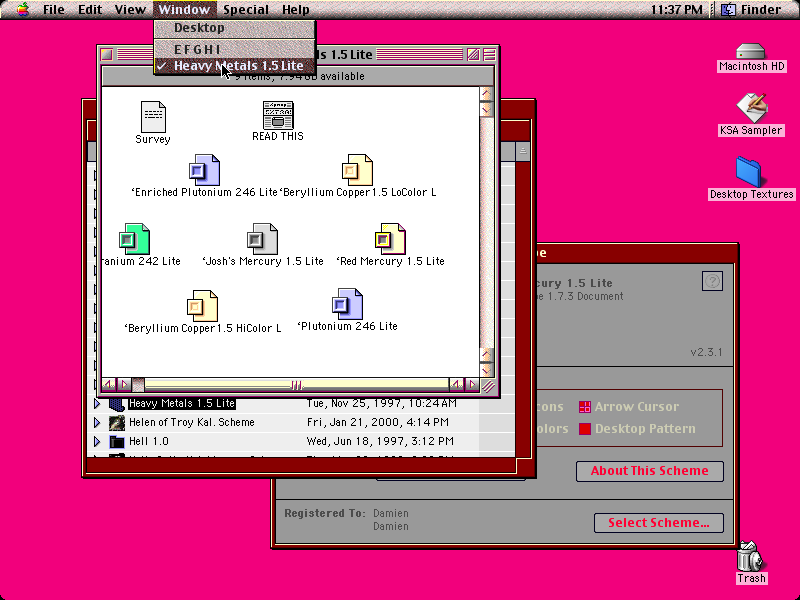800x600 pixels.
Task: Select the green 'ranium 242 Lite' scheme icon
Action: tap(134, 239)
